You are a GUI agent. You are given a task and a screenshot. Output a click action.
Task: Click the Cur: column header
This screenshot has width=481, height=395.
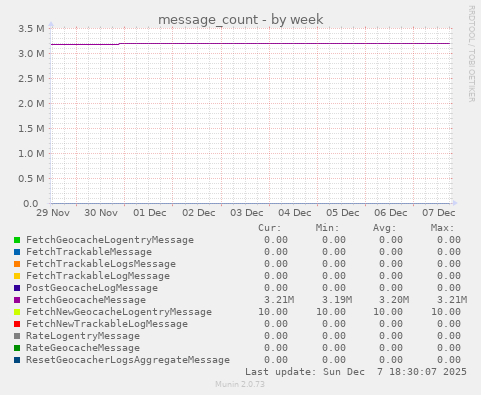[x=270, y=228]
